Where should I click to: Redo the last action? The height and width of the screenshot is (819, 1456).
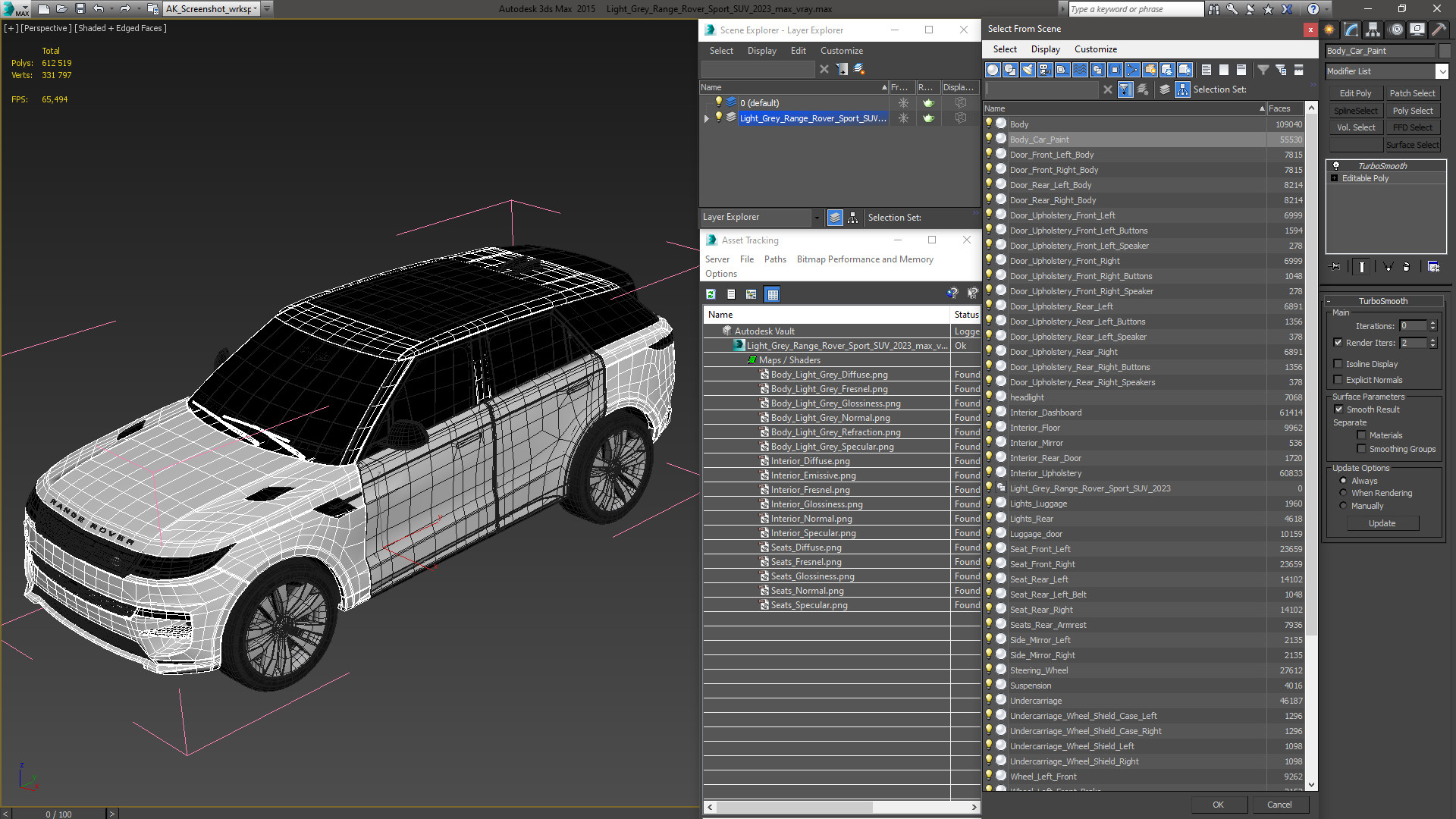[125, 9]
